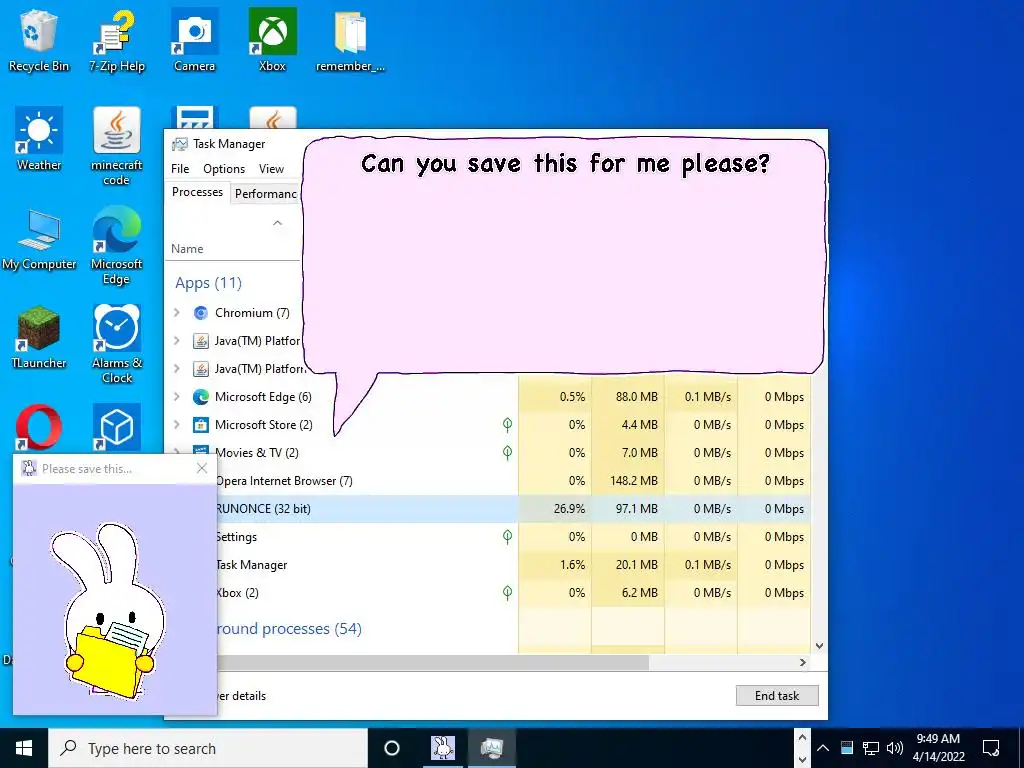Click the Microsoft Store process icon
Screen dimensions: 1024x768
point(201,425)
